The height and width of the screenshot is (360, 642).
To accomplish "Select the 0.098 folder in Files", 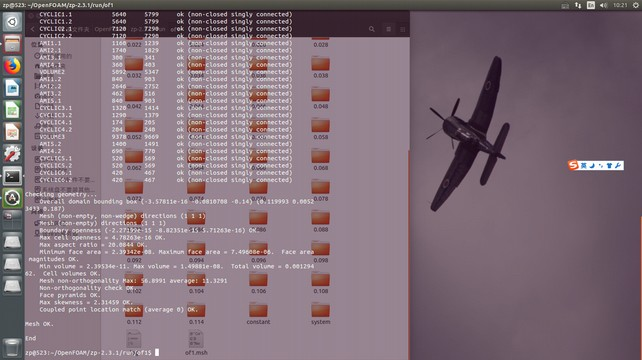I will pos(321,252).
